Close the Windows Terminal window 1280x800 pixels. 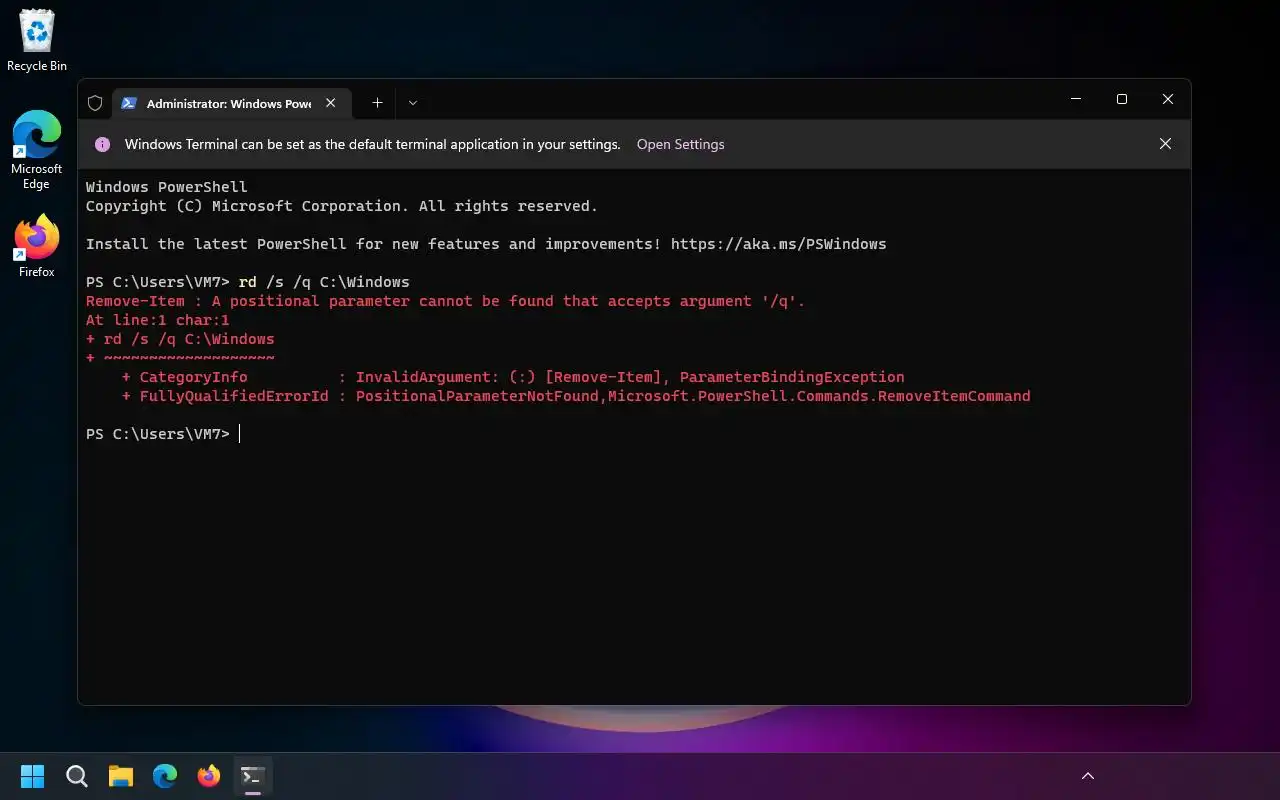coord(1168,99)
